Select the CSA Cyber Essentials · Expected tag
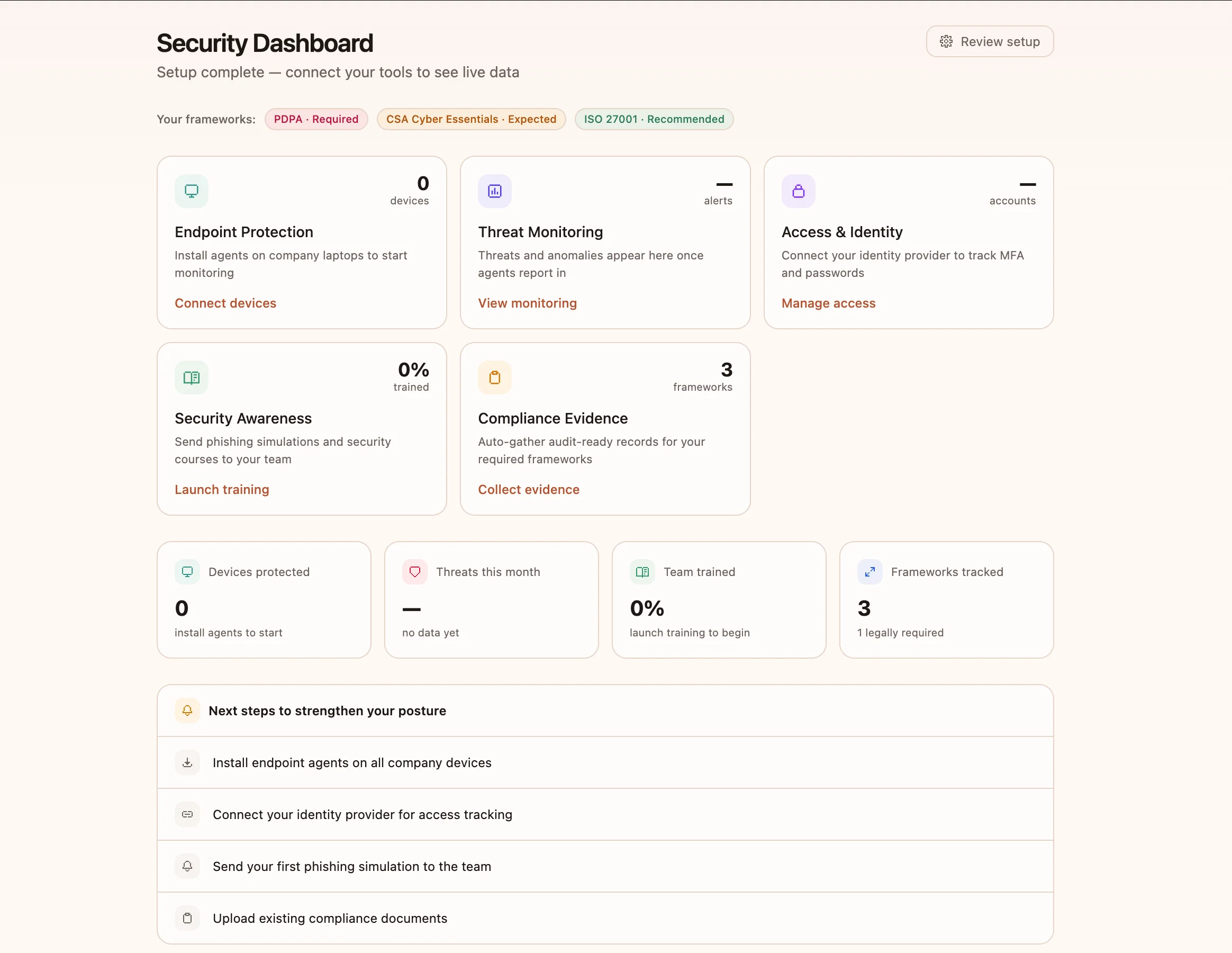The height and width of the screenshot is (953, 1232). [471, 119]
